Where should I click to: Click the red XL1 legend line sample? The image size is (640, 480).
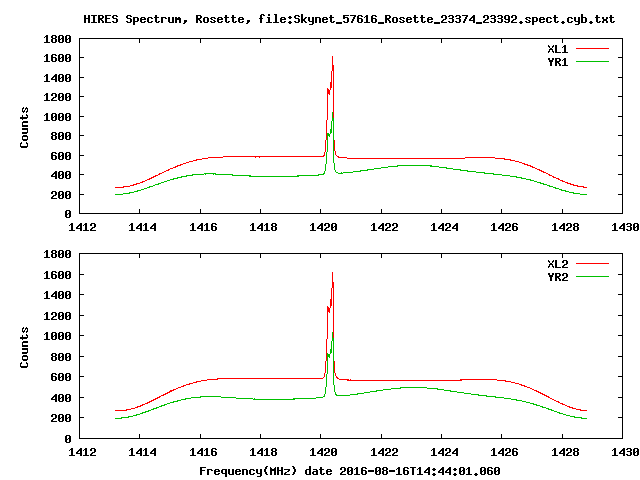pos(592,49)
